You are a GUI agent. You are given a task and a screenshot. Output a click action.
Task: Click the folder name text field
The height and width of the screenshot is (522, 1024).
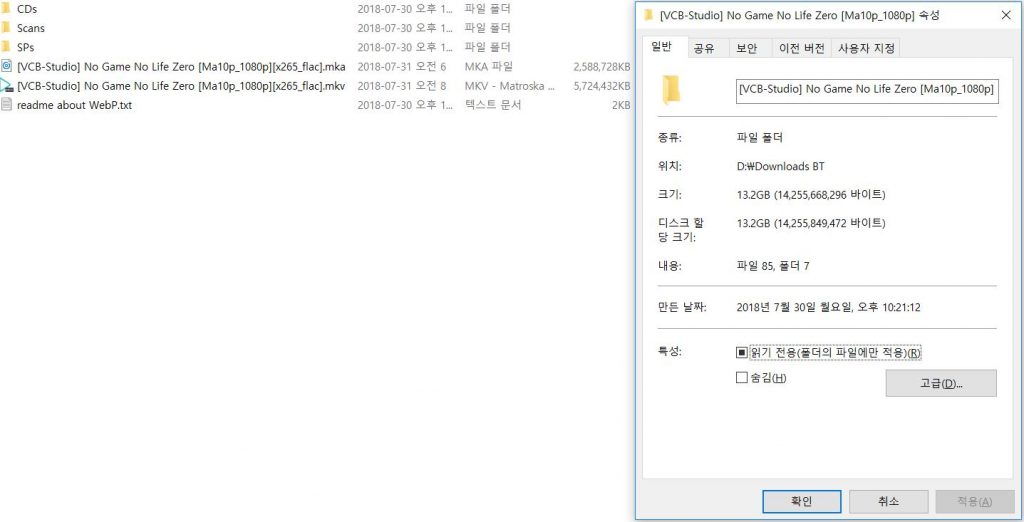[x=867, y=90]
